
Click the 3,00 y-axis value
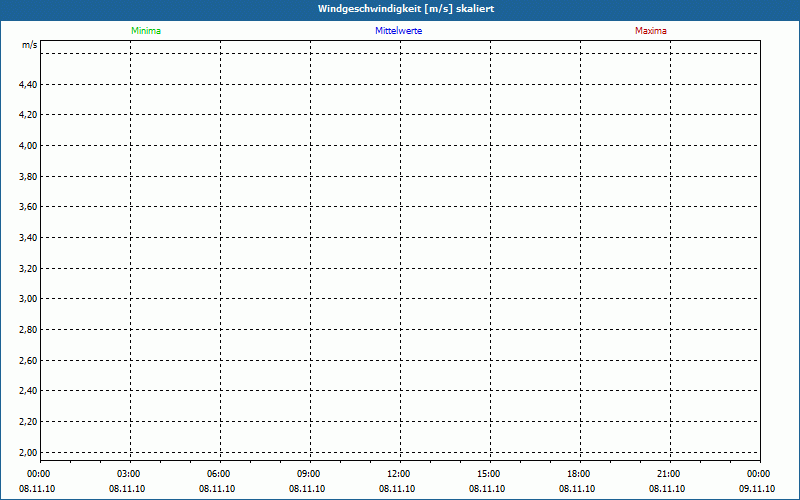(x=28, y=299)
